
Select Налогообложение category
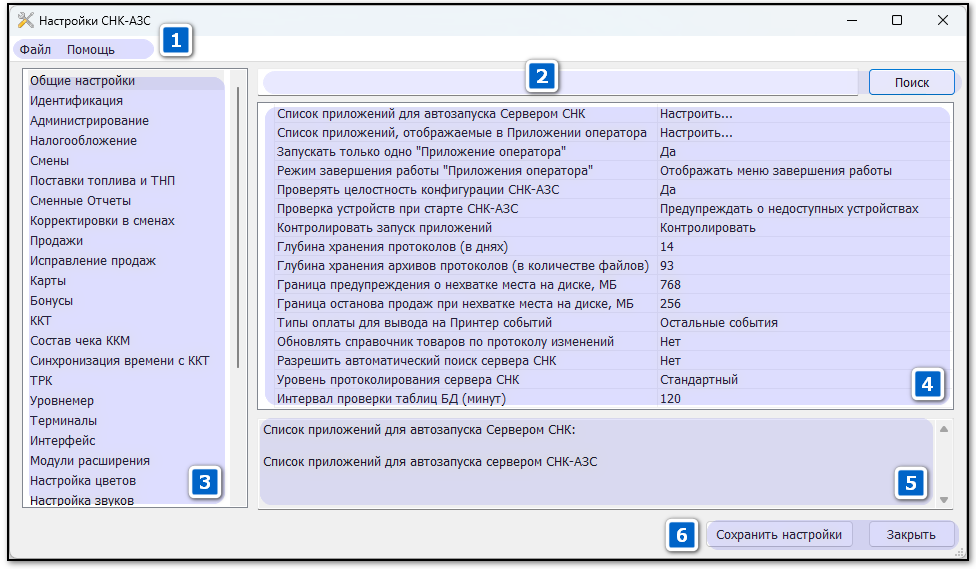pyautogui.click(x=84, y=141)
